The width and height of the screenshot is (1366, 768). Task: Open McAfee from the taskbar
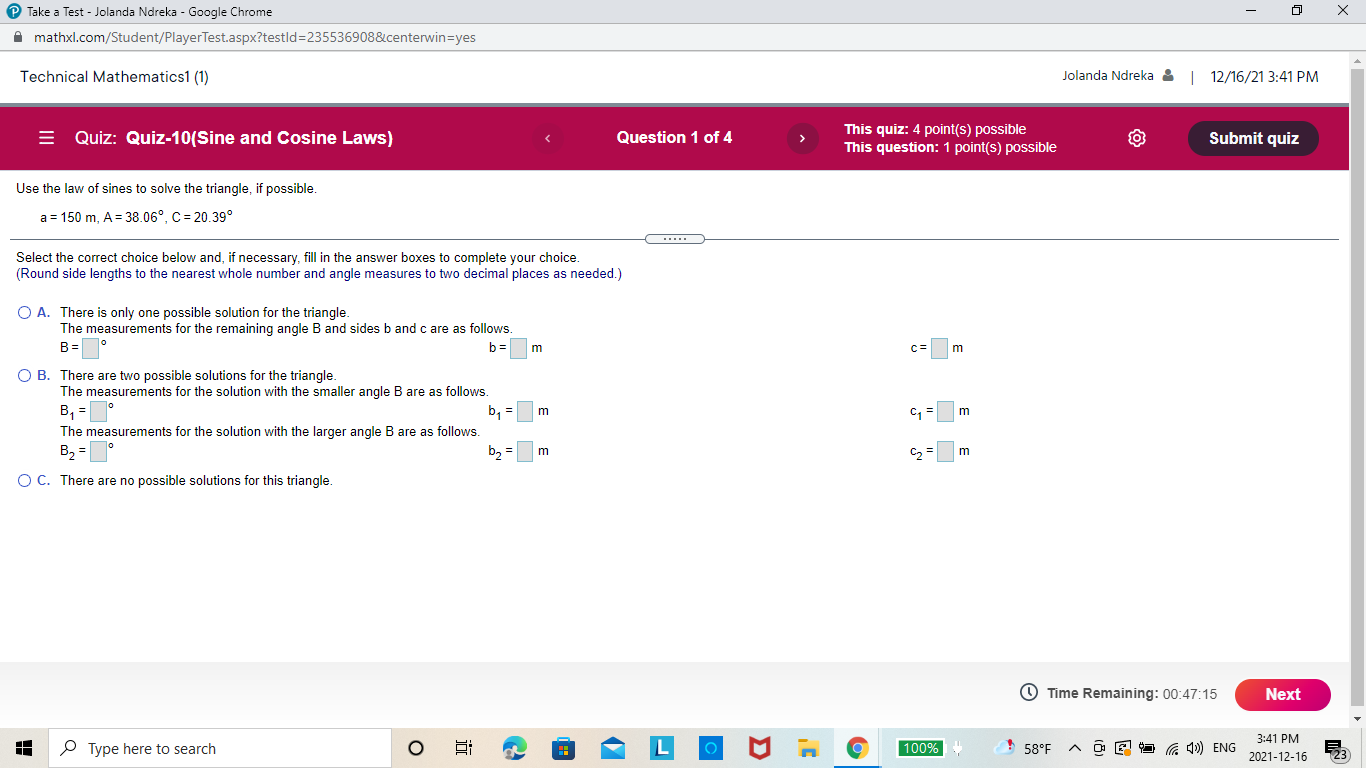[759, 747]
